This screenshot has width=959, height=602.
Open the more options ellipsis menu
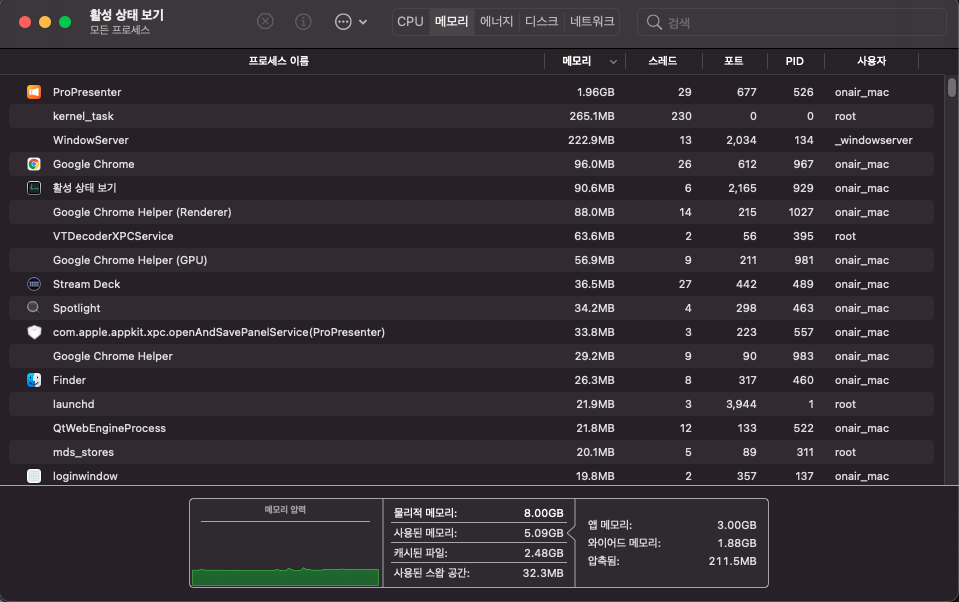[x=350, y=22]
